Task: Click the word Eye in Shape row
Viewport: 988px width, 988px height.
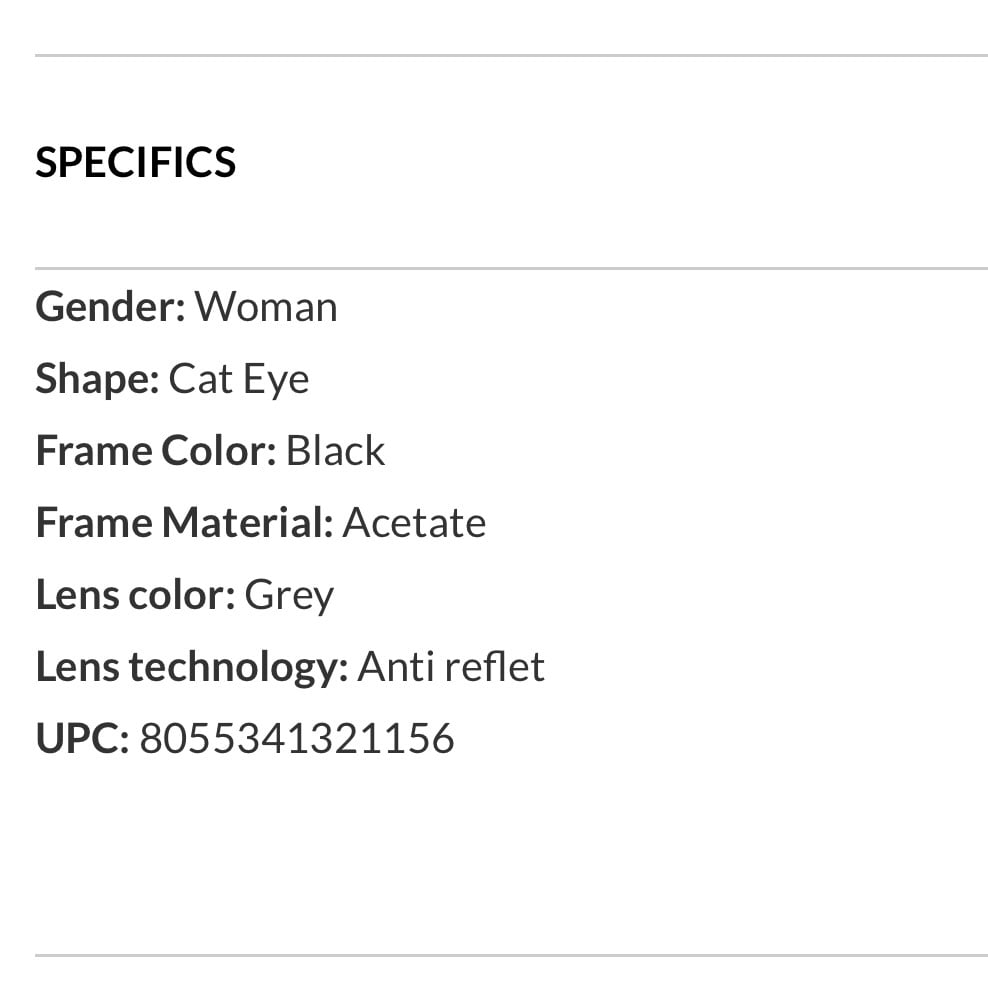Action: point(276,381)
